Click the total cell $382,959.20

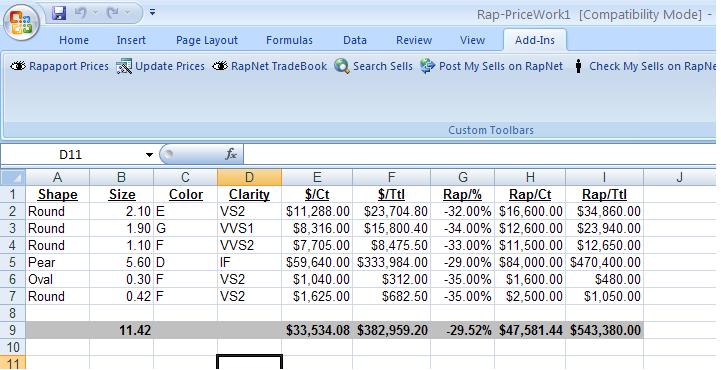[392, 330]
